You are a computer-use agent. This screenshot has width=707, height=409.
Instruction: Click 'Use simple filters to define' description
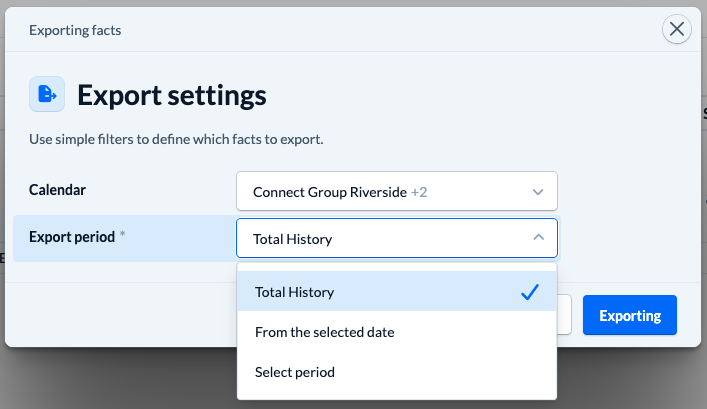pyautogui.click(x=176, y=139)
